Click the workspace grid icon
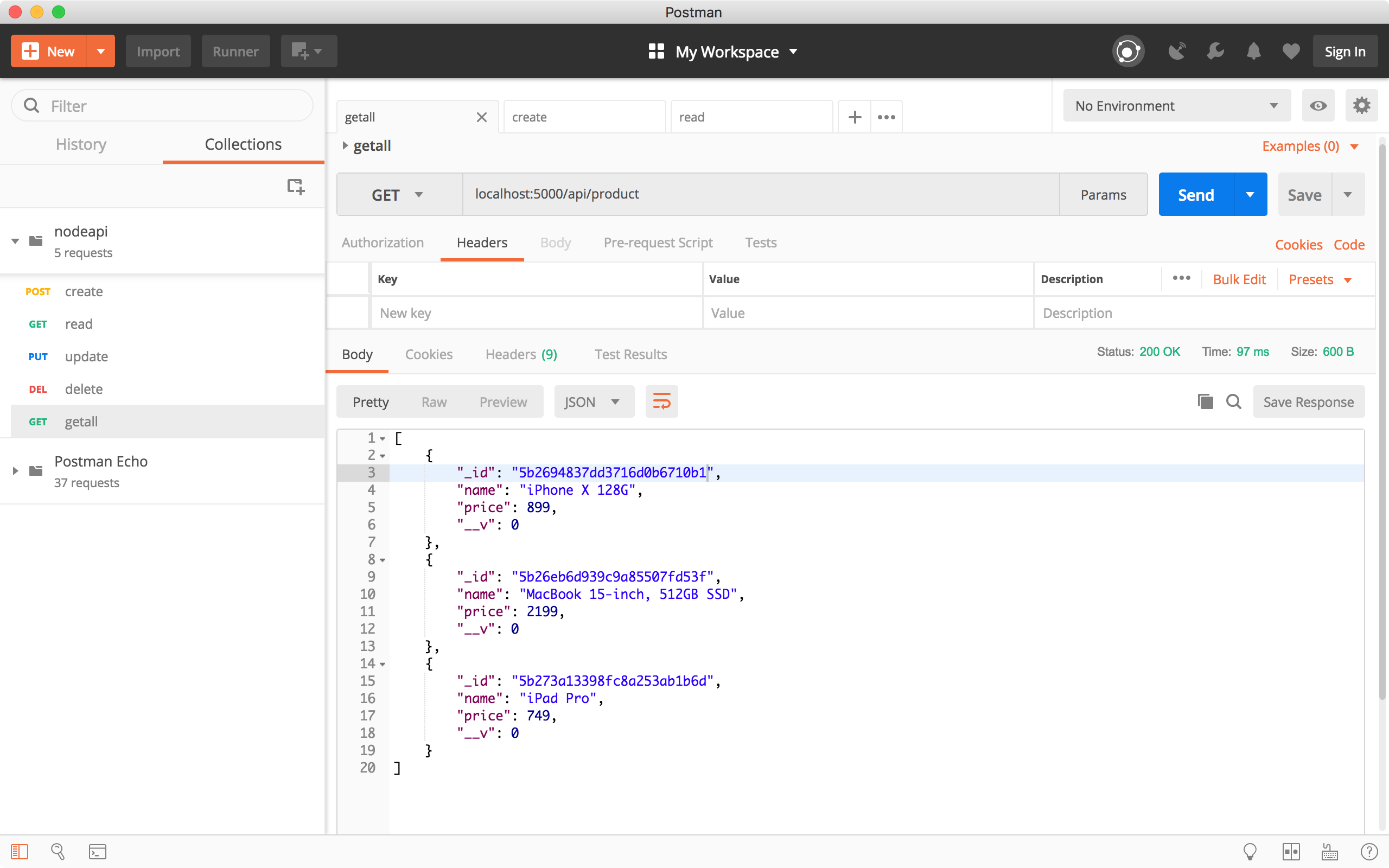 (x=656, y=52)
